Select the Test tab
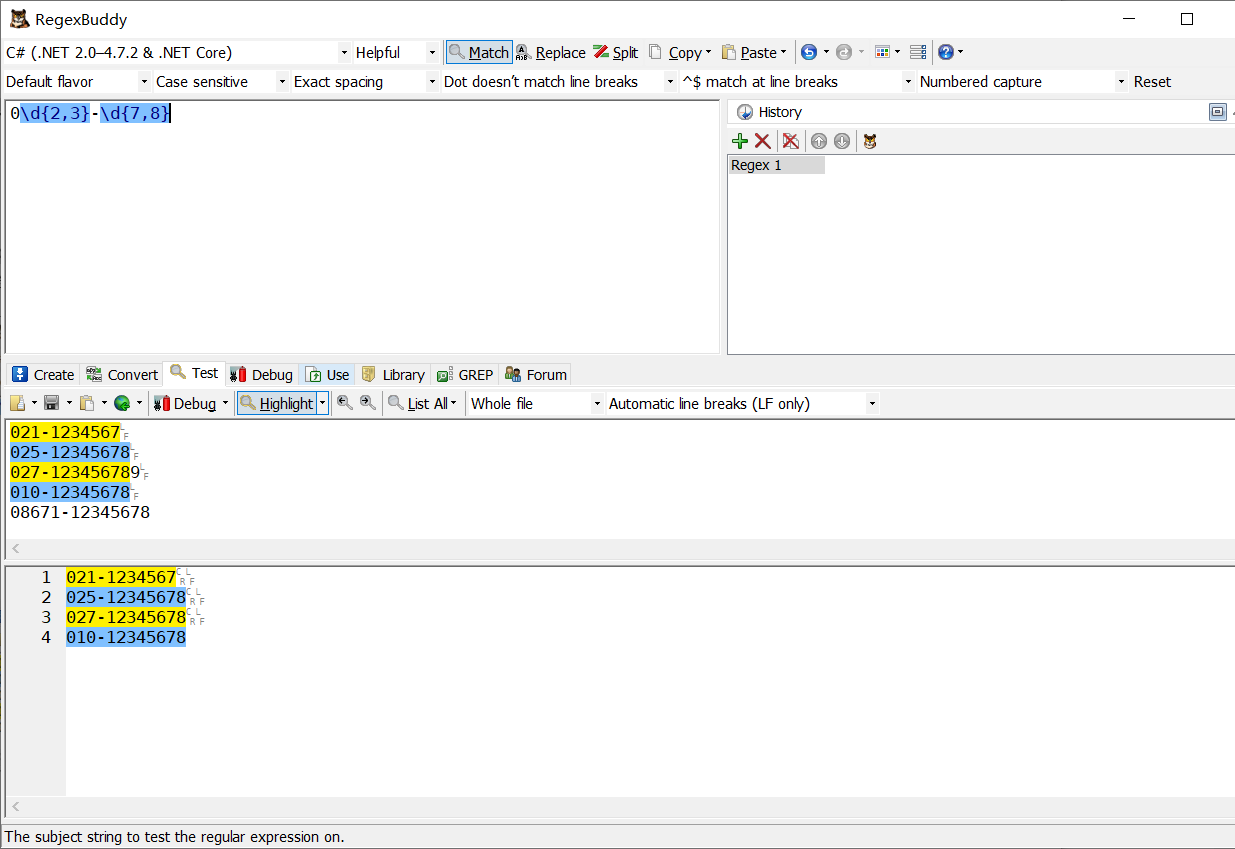 click(x=195, y=373)
